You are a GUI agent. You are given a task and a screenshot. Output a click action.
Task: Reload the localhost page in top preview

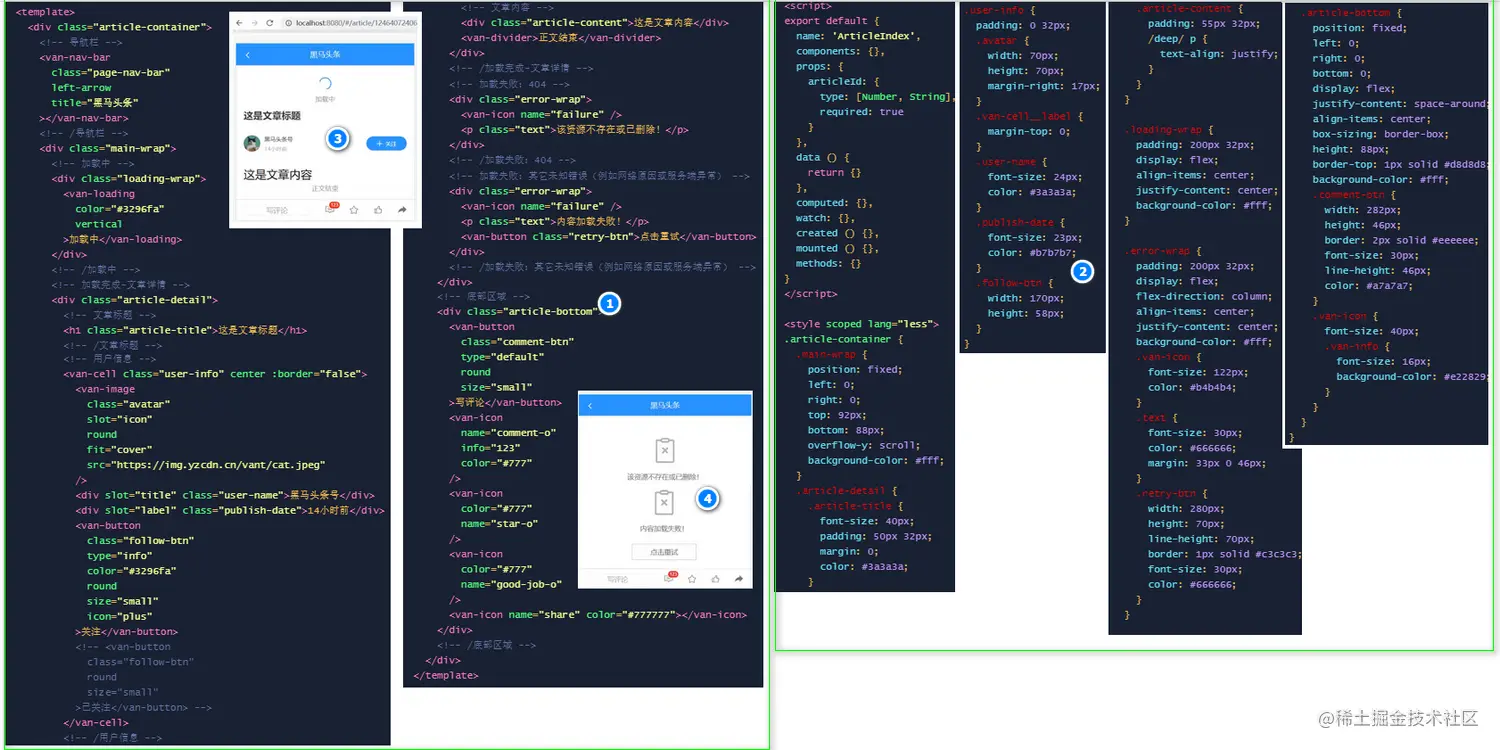(x=270, y=23)
